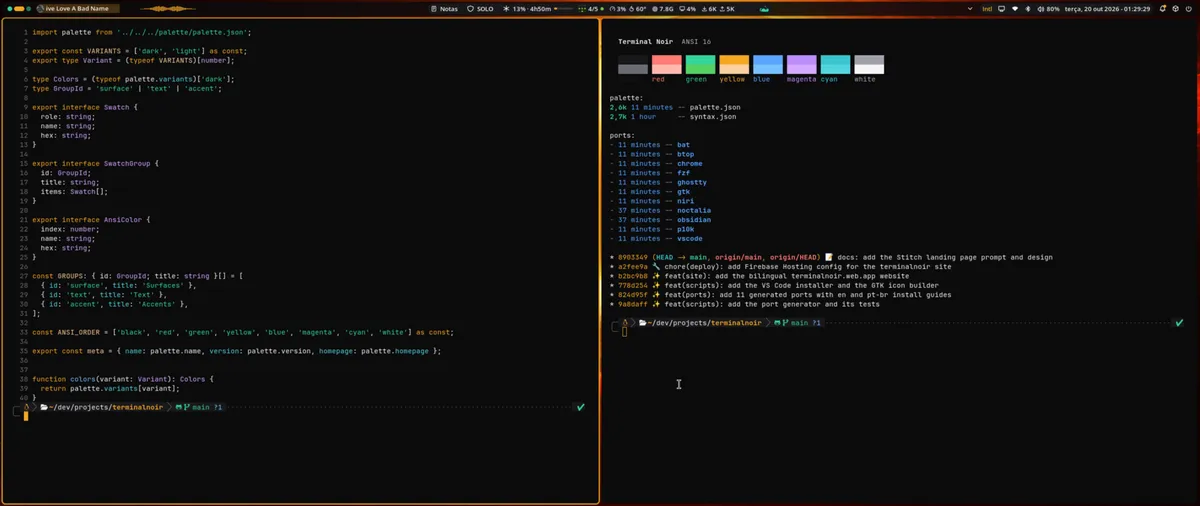The image size is (1200, 506).
Task: Click commit hash 9a8daff in the git log
Action: pos(634,304)
